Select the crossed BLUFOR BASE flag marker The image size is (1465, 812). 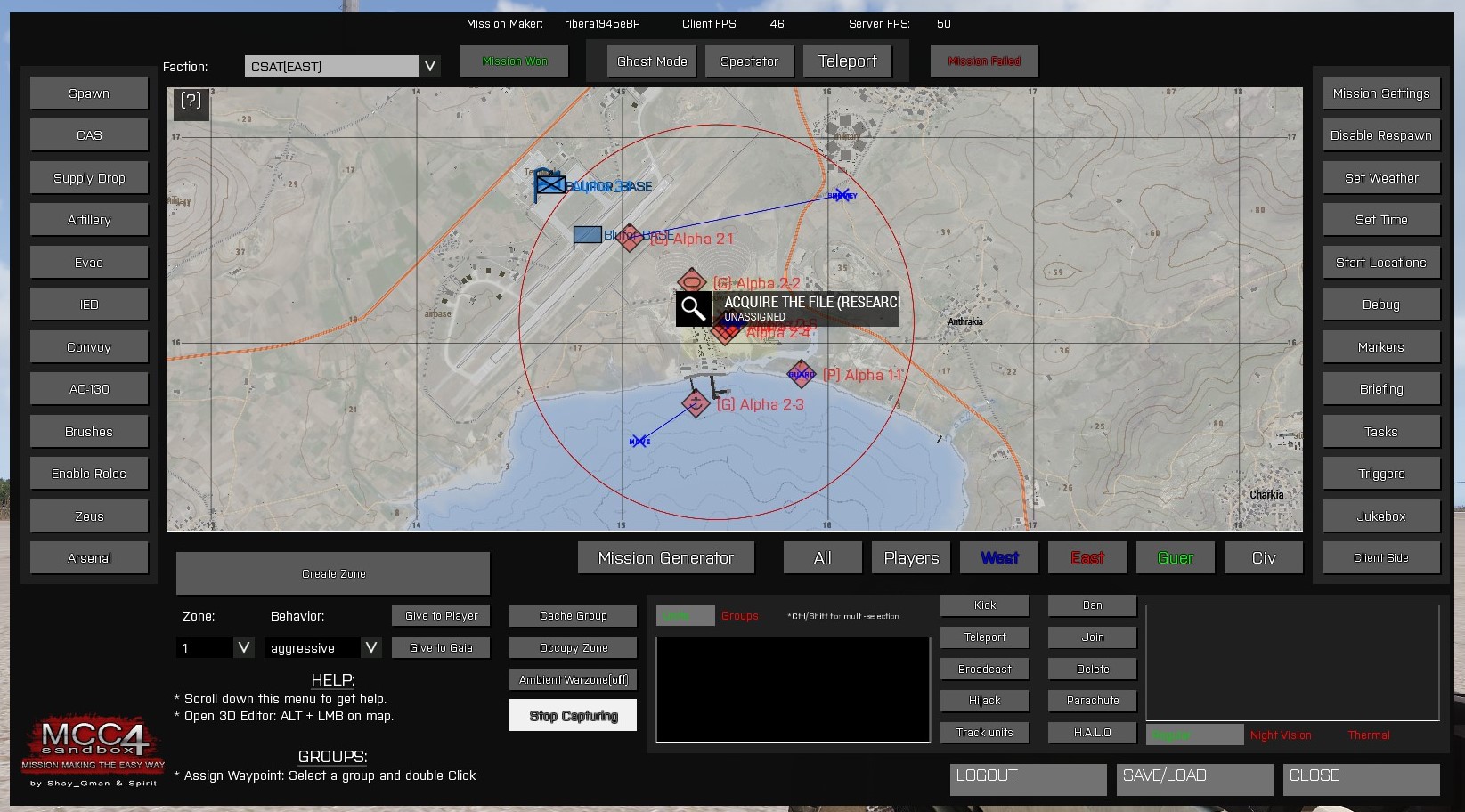point(549,186)
